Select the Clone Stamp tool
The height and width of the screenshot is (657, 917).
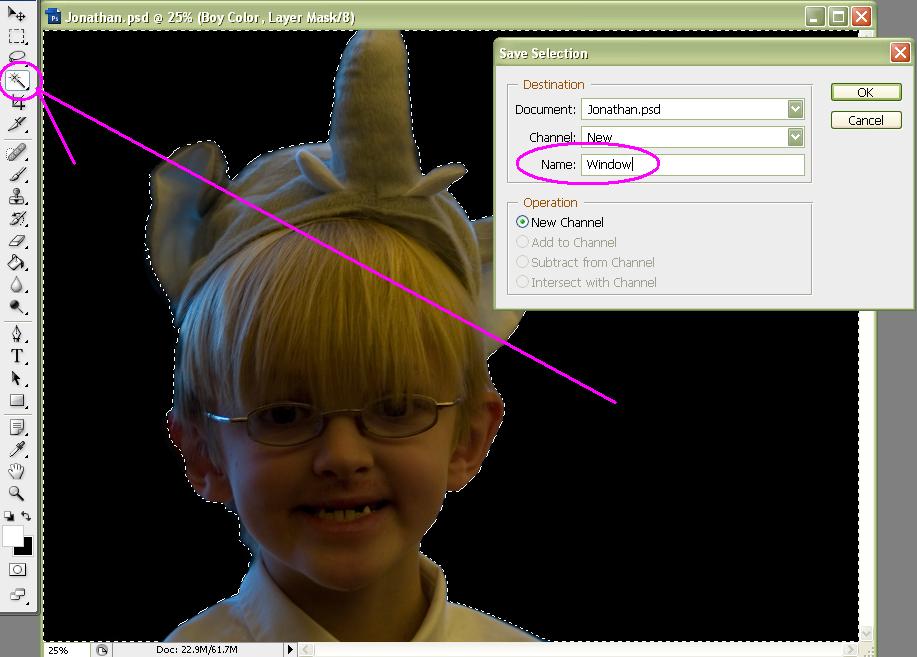(16, 197)
